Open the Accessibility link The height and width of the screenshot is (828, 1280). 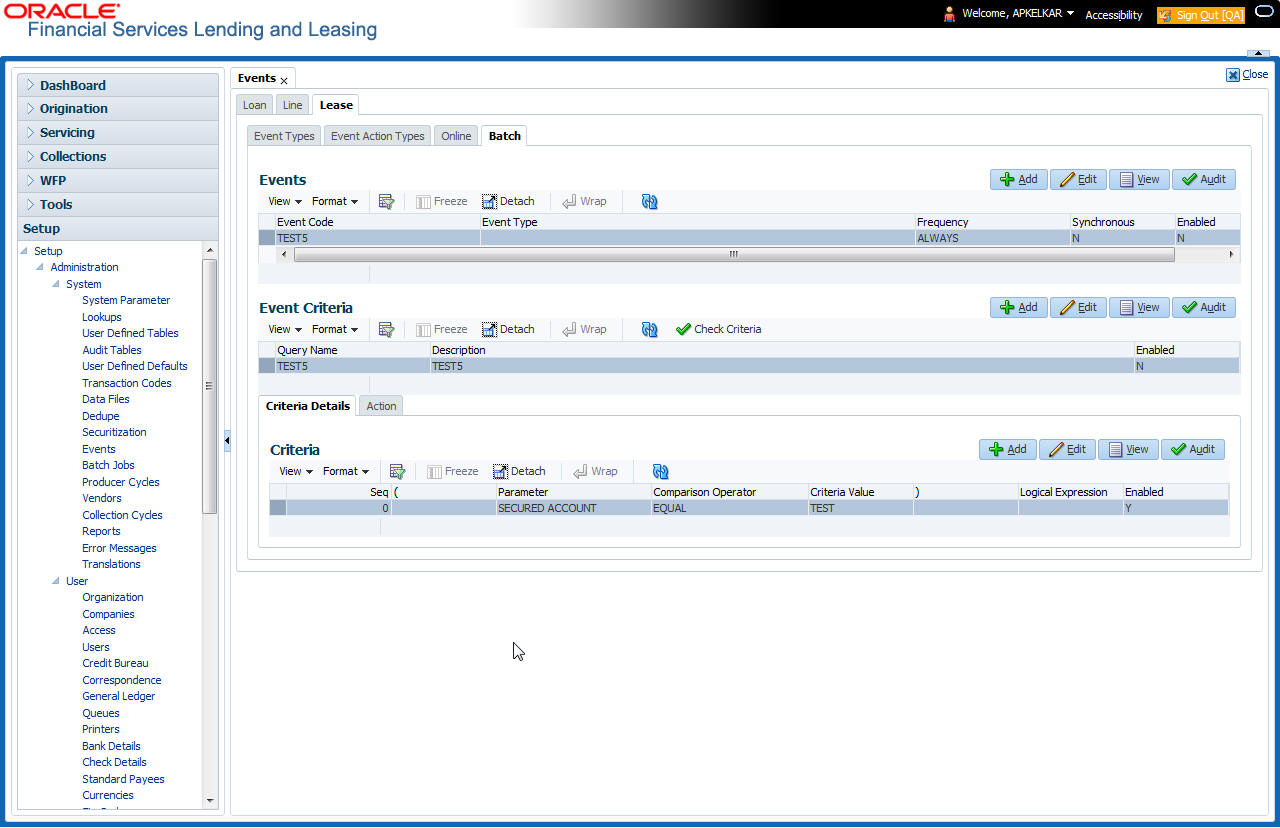[x=1114, y=15]
